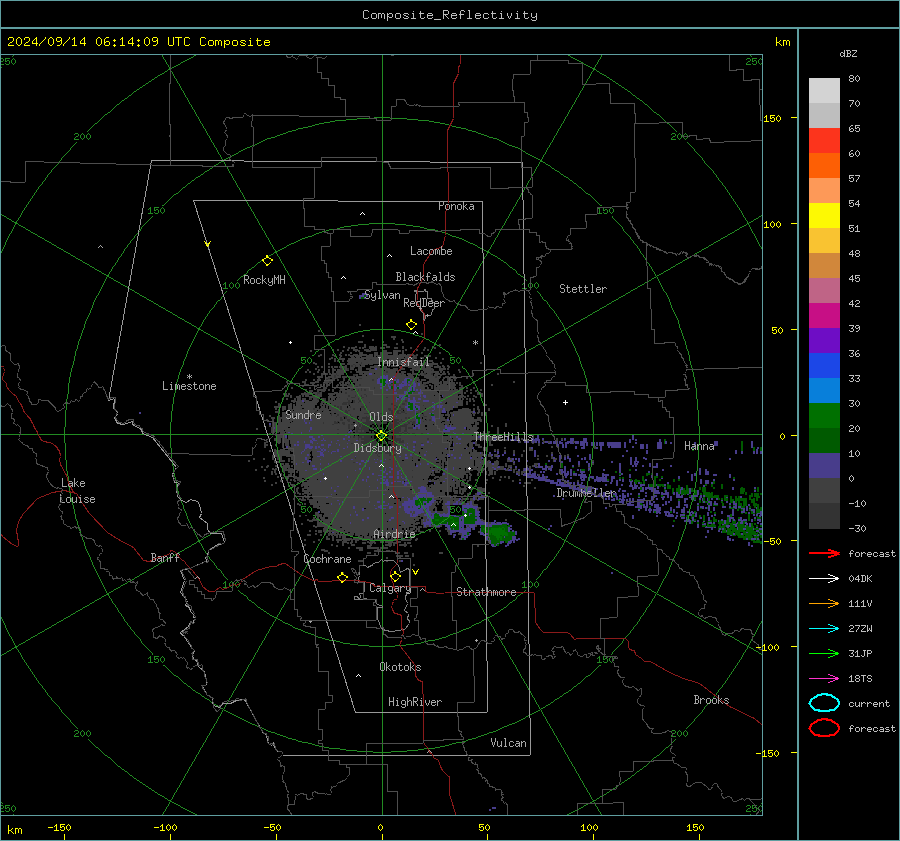Viewport: 900px width, 841px height.
Task: Click the Hanna city label
Action: tap(699, 446)
